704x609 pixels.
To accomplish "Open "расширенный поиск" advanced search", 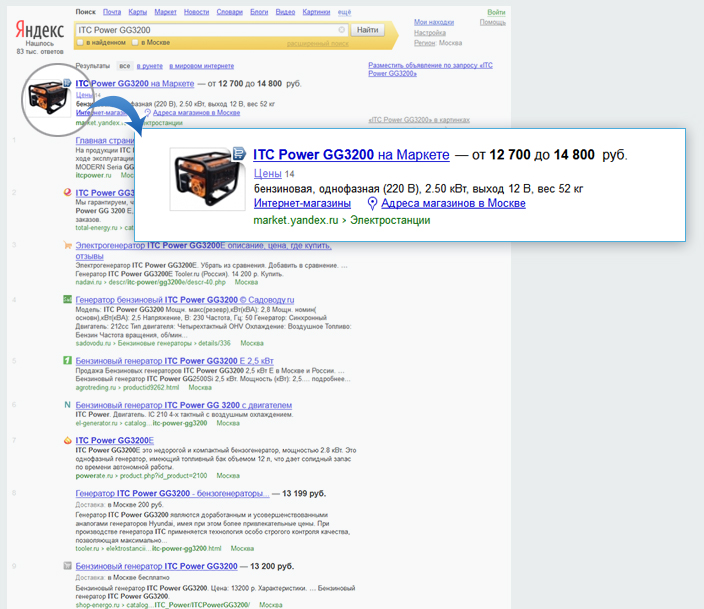I will [317, 44].
